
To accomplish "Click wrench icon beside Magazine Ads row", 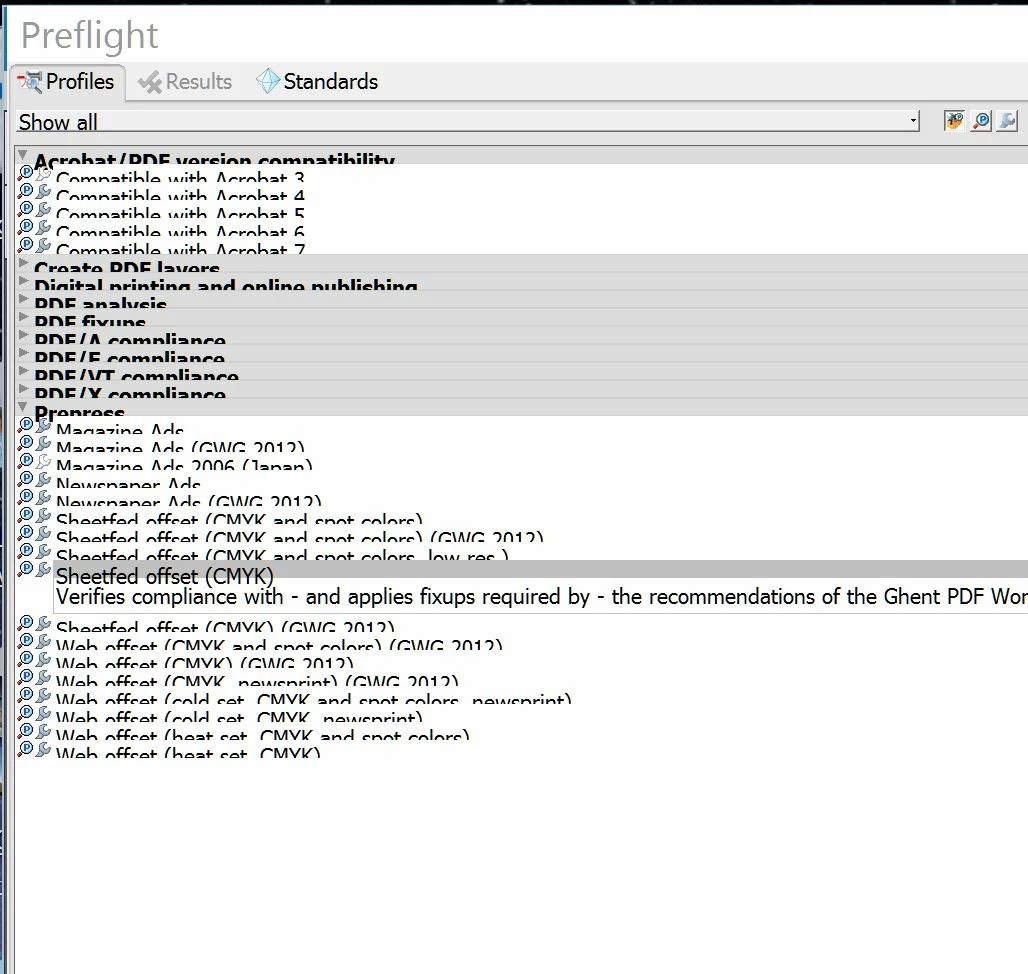I will coord(43,425).
